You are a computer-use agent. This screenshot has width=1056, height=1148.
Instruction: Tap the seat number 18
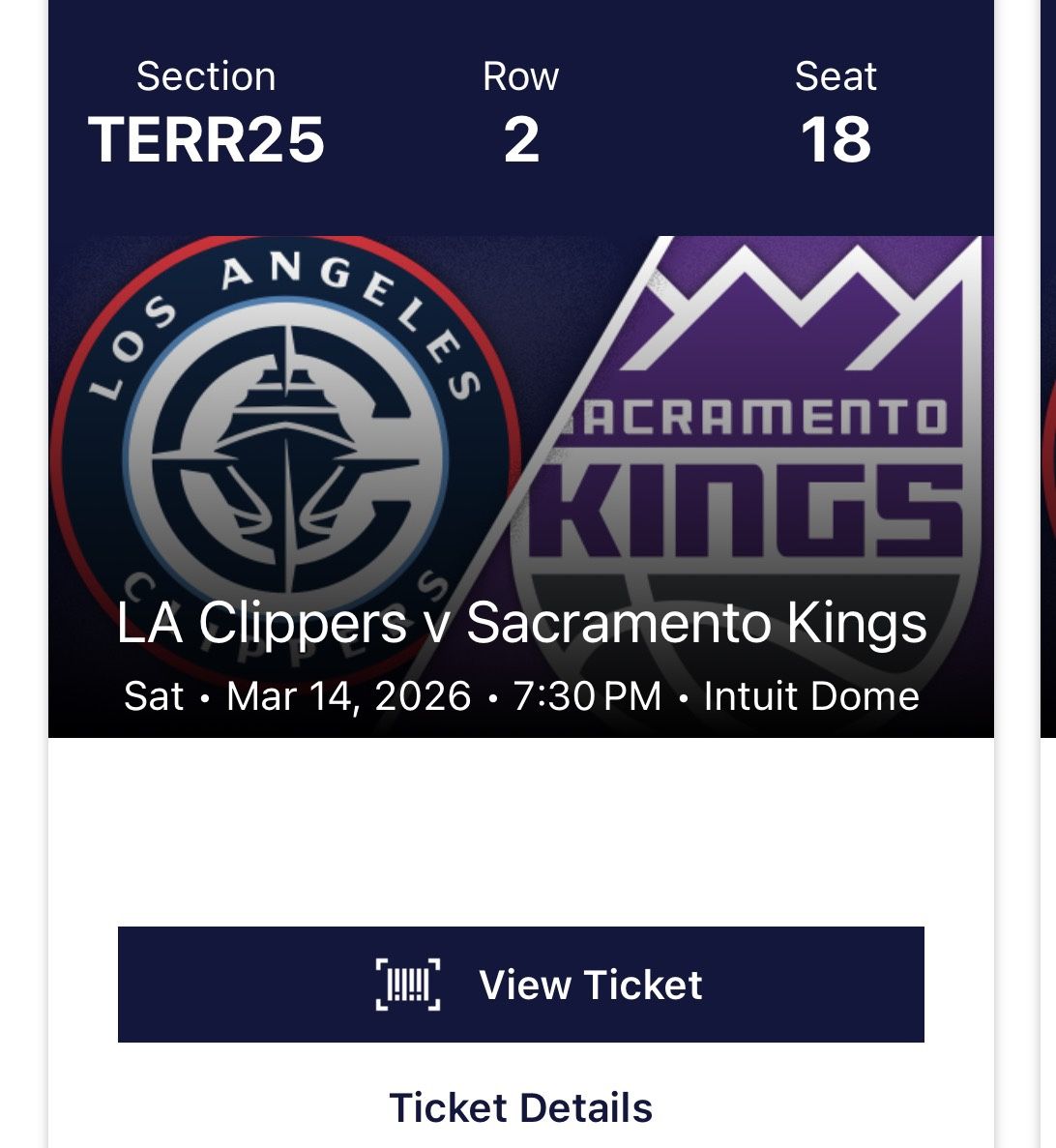836,139
